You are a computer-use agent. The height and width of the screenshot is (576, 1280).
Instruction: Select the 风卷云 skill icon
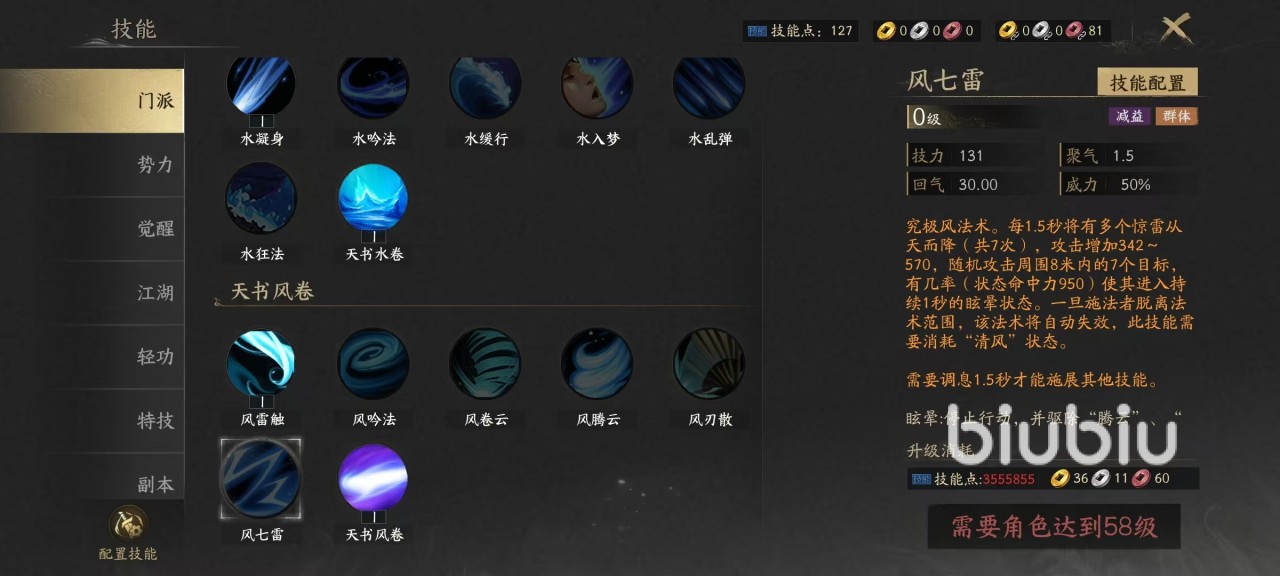485,364
